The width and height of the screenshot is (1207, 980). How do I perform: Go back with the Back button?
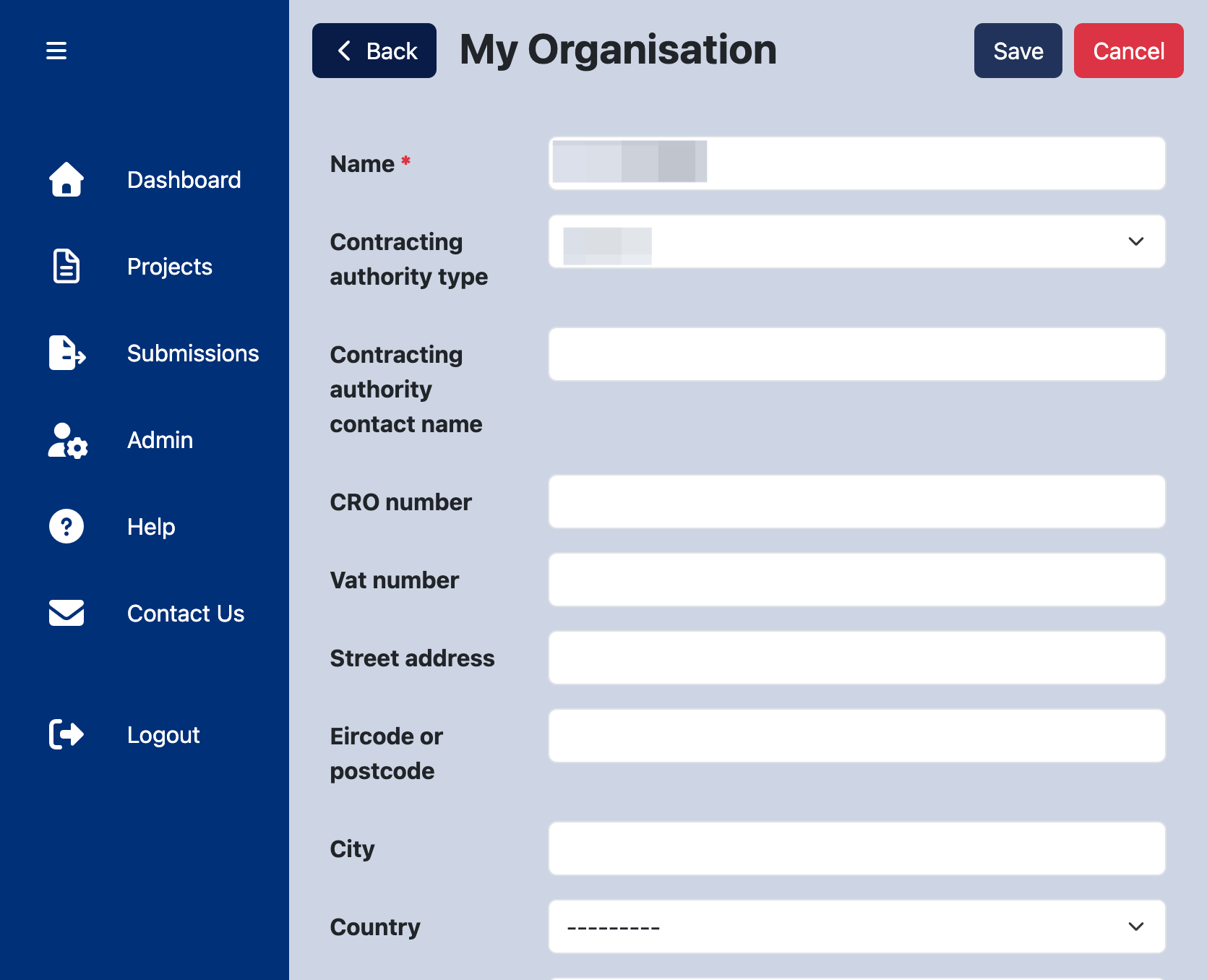pos(374,51)
